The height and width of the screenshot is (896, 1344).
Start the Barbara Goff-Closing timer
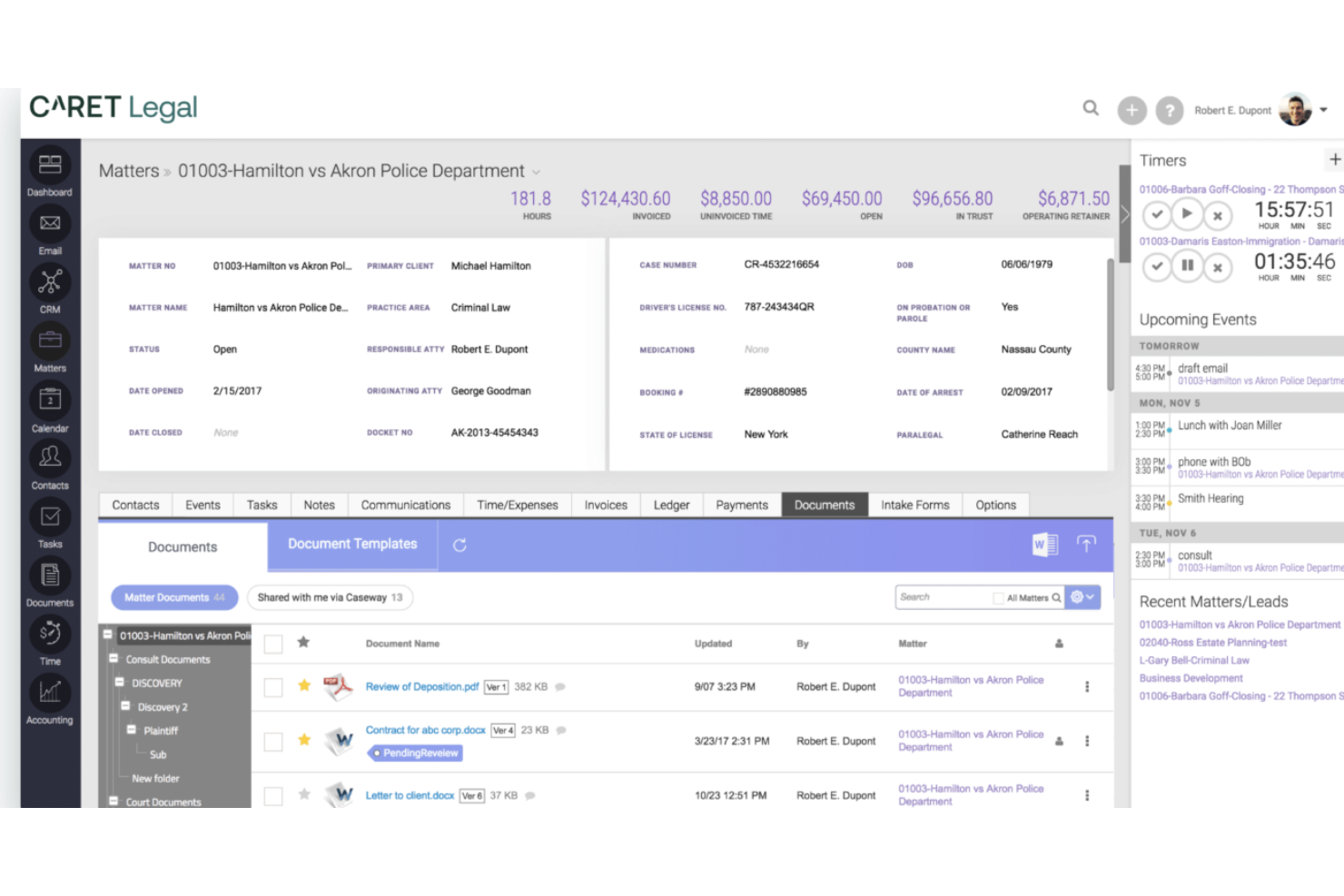point(1188,214)
